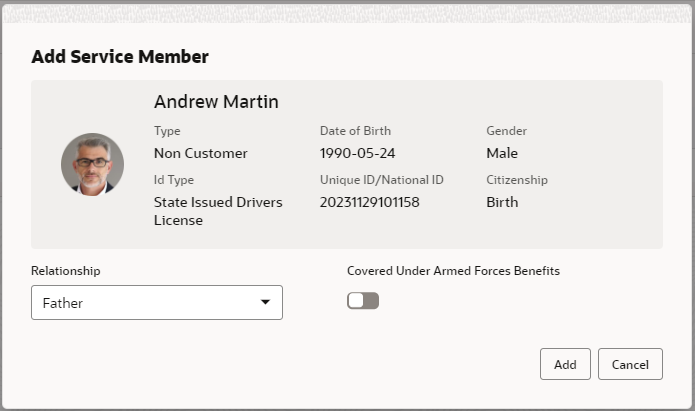This screenshot has width=695, height=411.
Task: Click the "Date of Birth" label
Action: pos(355,131)
